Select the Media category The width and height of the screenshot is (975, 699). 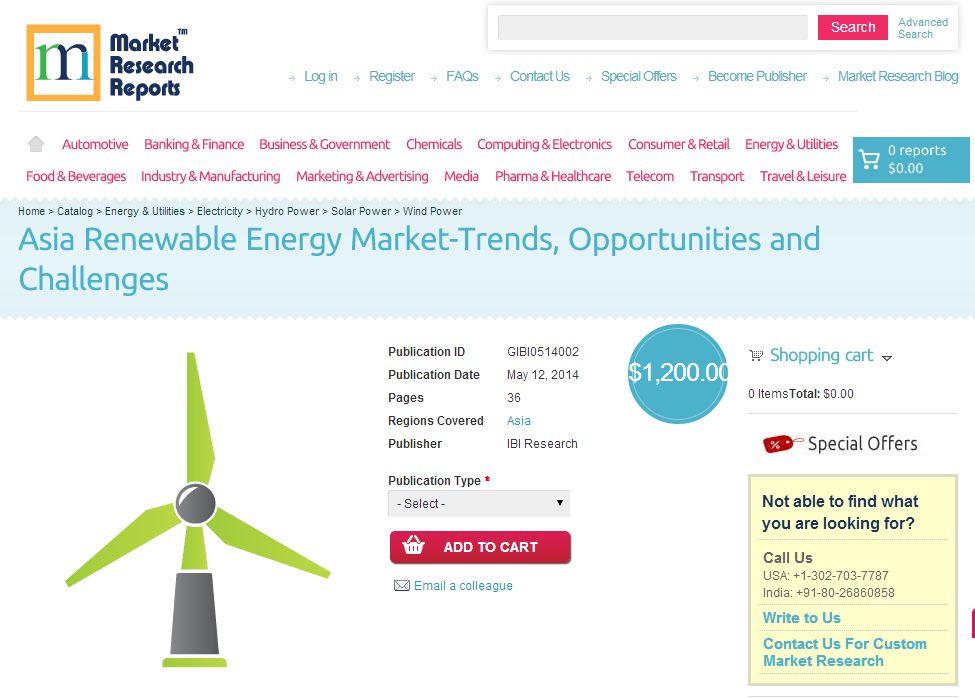(x=461, y=177)
